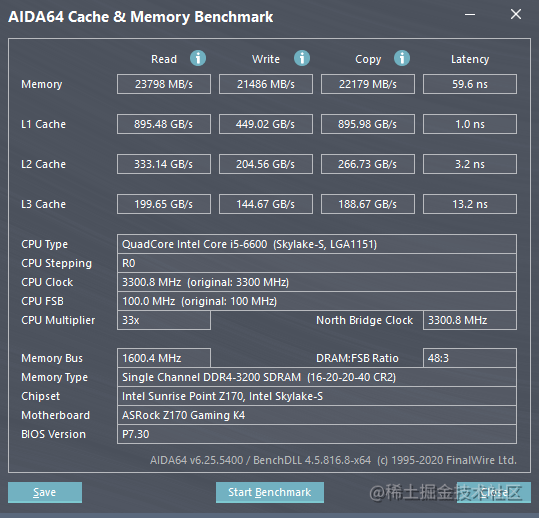Open the Copy info icon

402,58
